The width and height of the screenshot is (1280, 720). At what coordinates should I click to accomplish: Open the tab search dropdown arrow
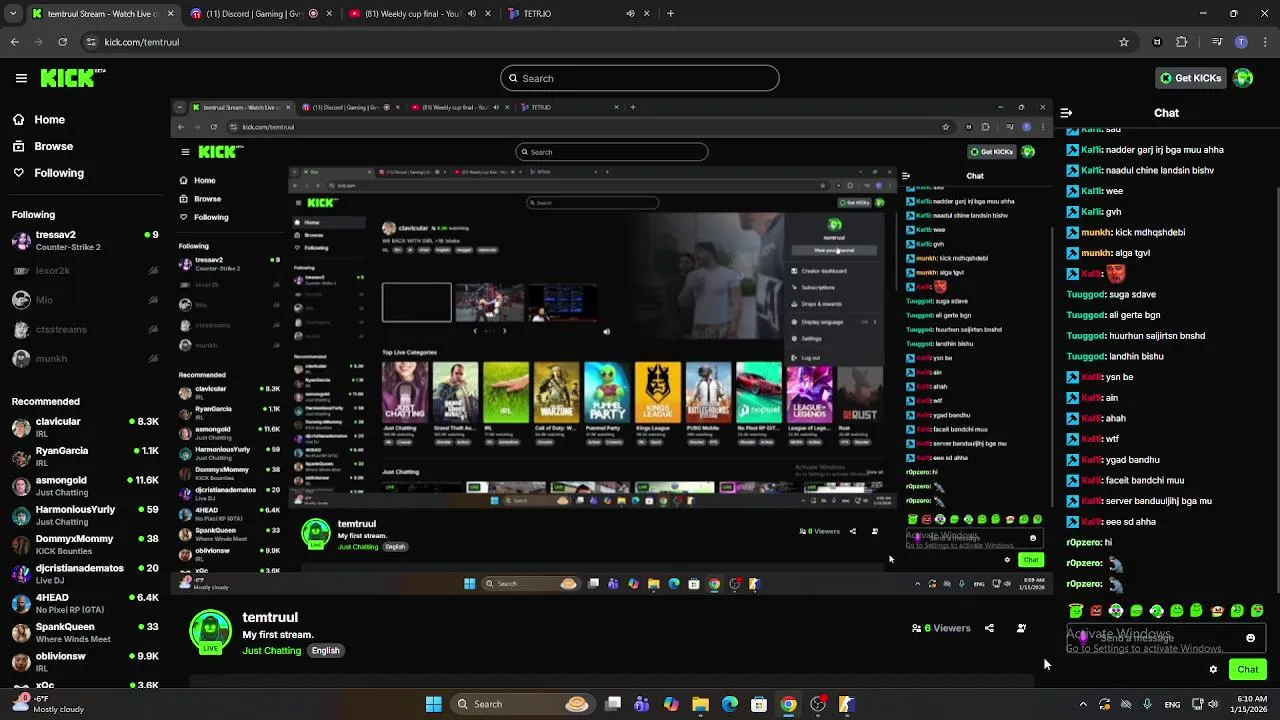point(12,14)
